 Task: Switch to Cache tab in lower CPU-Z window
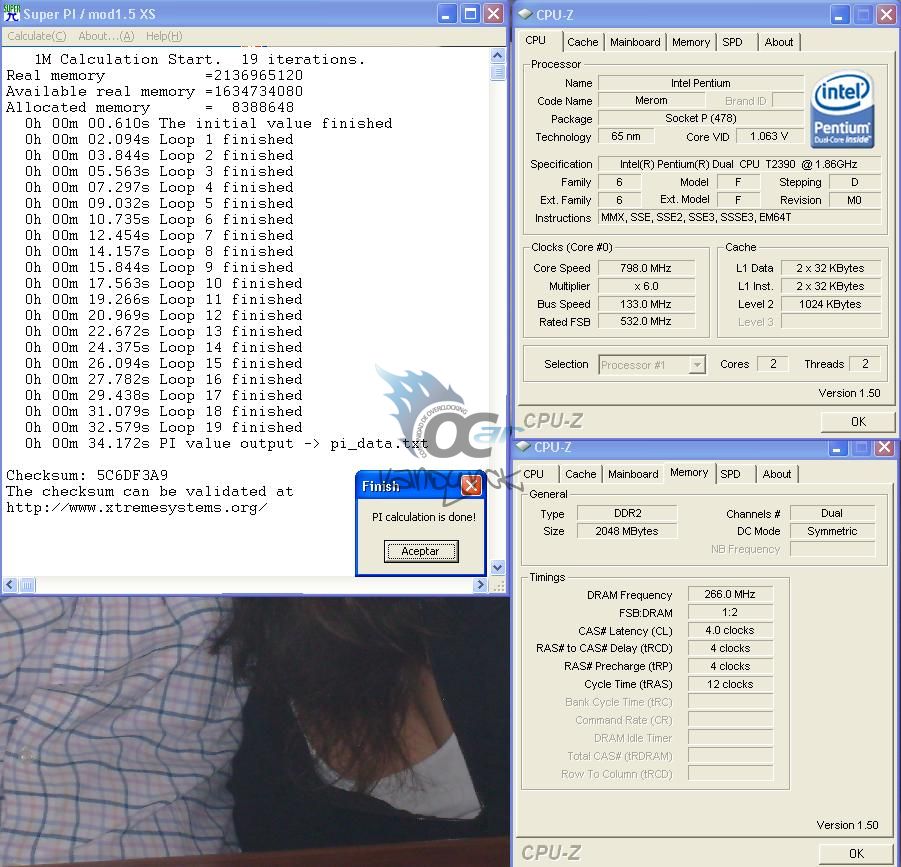(x=580, y=474)
